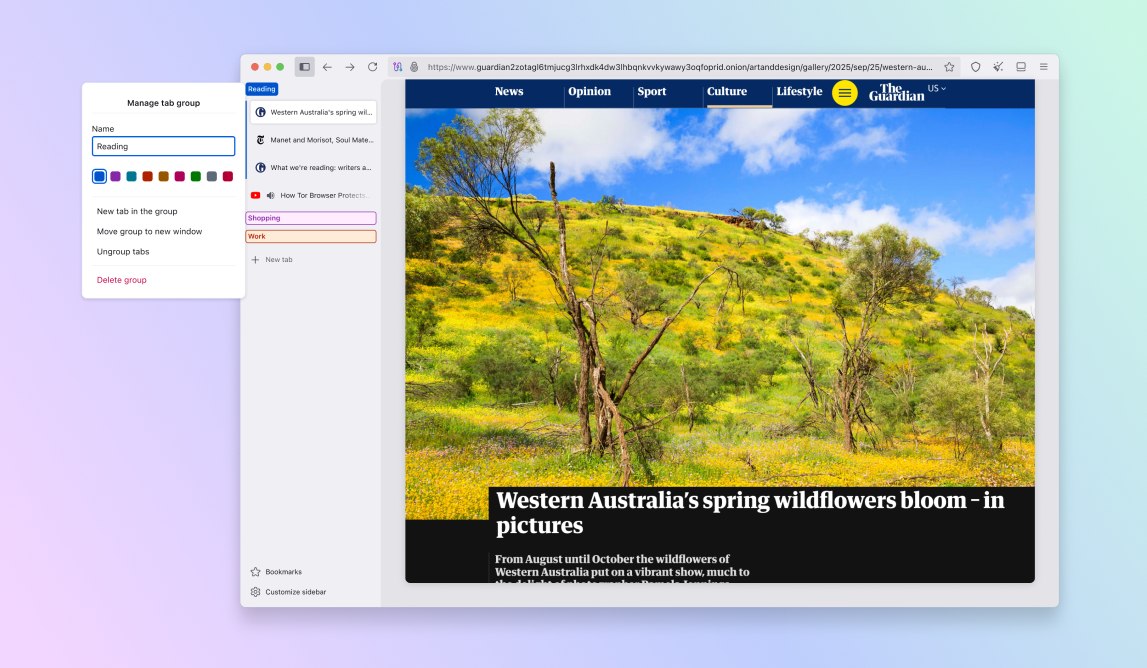The width and height of the screenshot is (1147, 668).
Task: Collapse the Reading tab group label
Action: (261, 88)
